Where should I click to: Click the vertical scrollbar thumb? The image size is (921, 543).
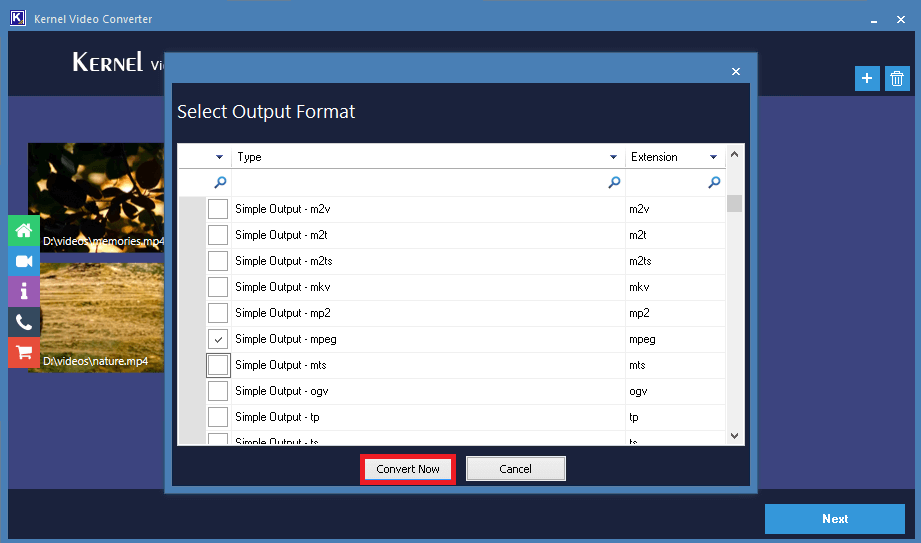coord(734,203)
